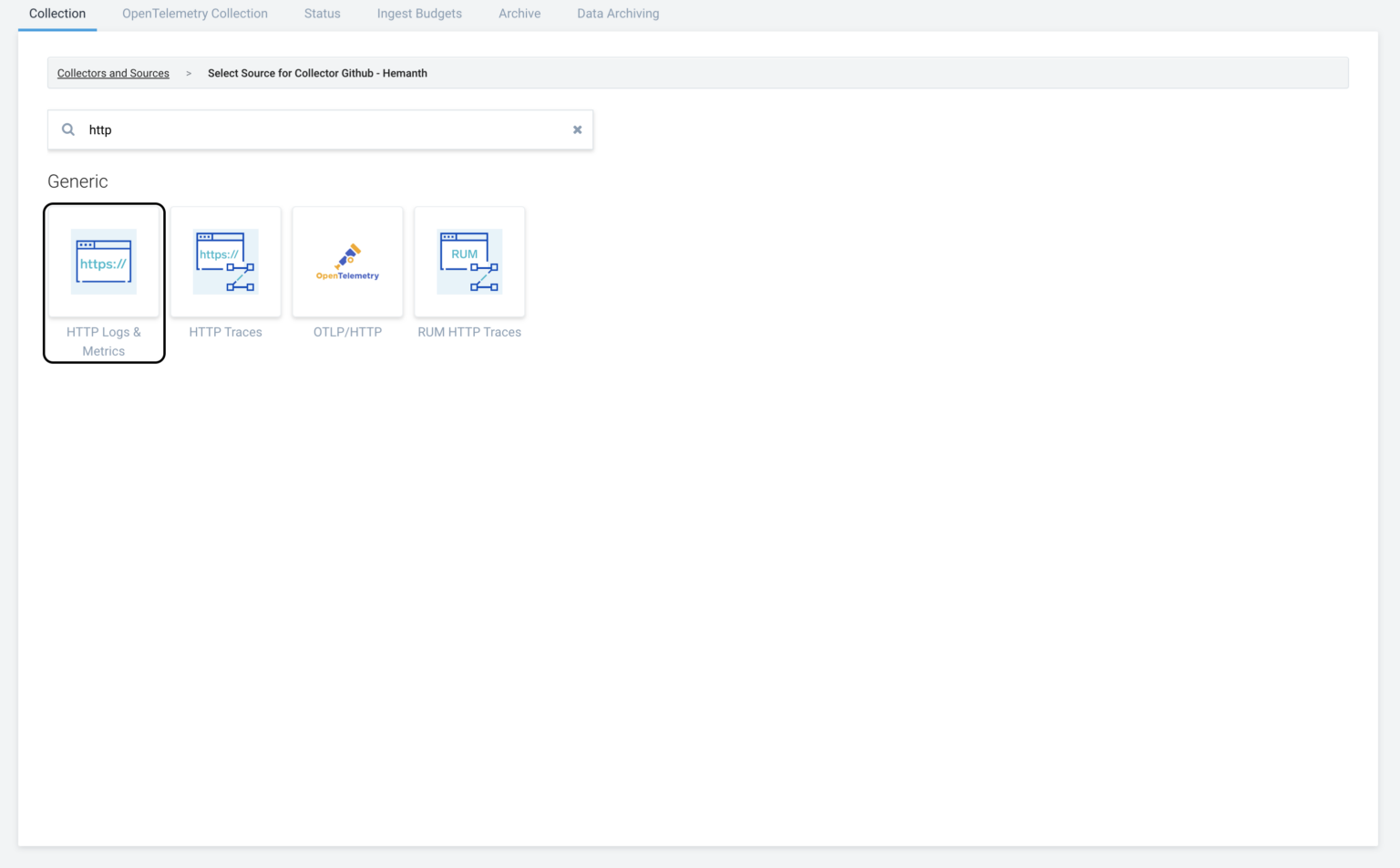Select the HTTP Logs & Metrics source icon
1400x868 pixels.
point(104,262)
